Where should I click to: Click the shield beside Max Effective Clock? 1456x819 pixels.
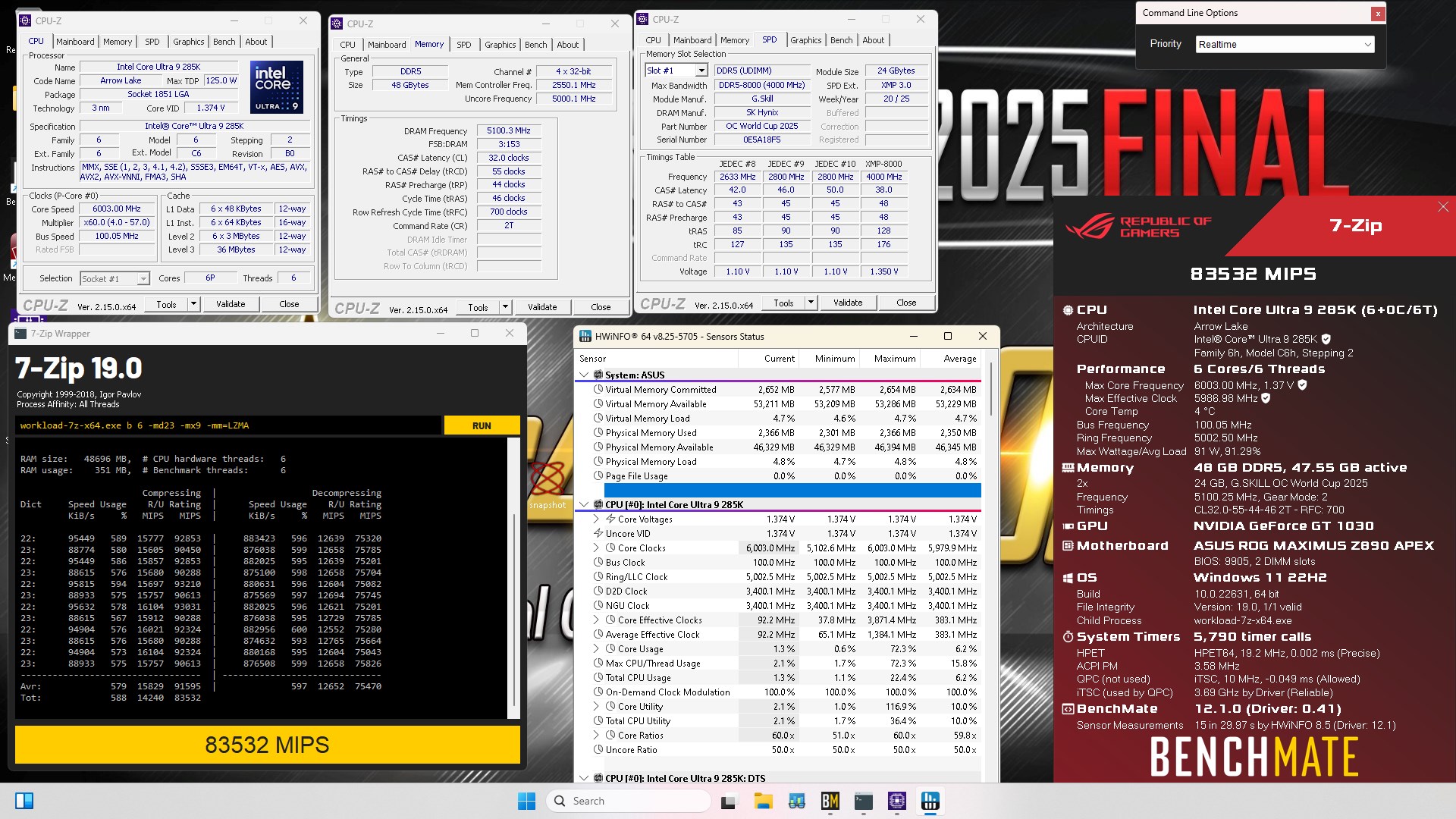pyautogui.click(x=1266, y=398)
